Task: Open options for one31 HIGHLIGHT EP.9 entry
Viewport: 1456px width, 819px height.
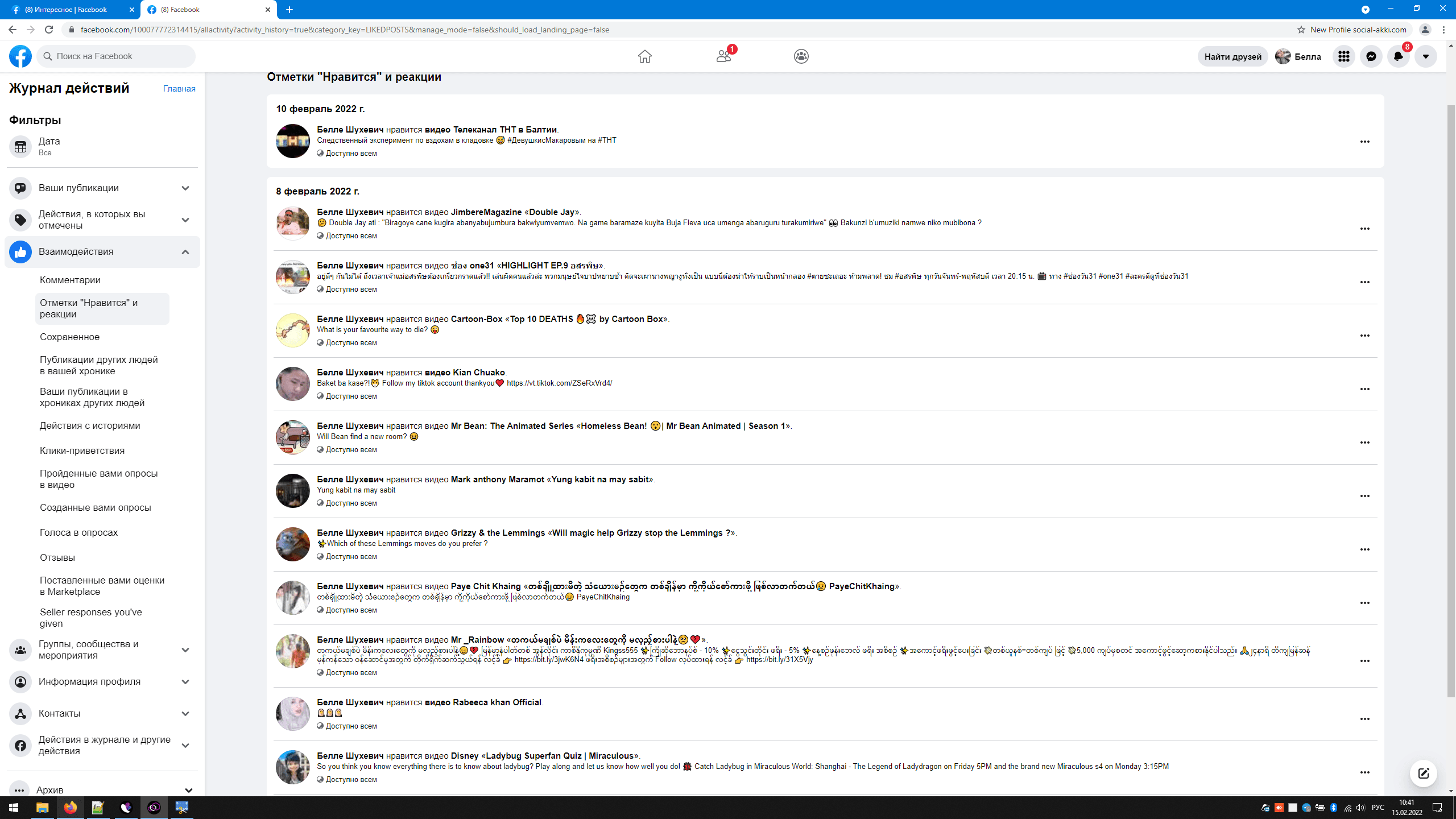Action: coord(1364,282)
